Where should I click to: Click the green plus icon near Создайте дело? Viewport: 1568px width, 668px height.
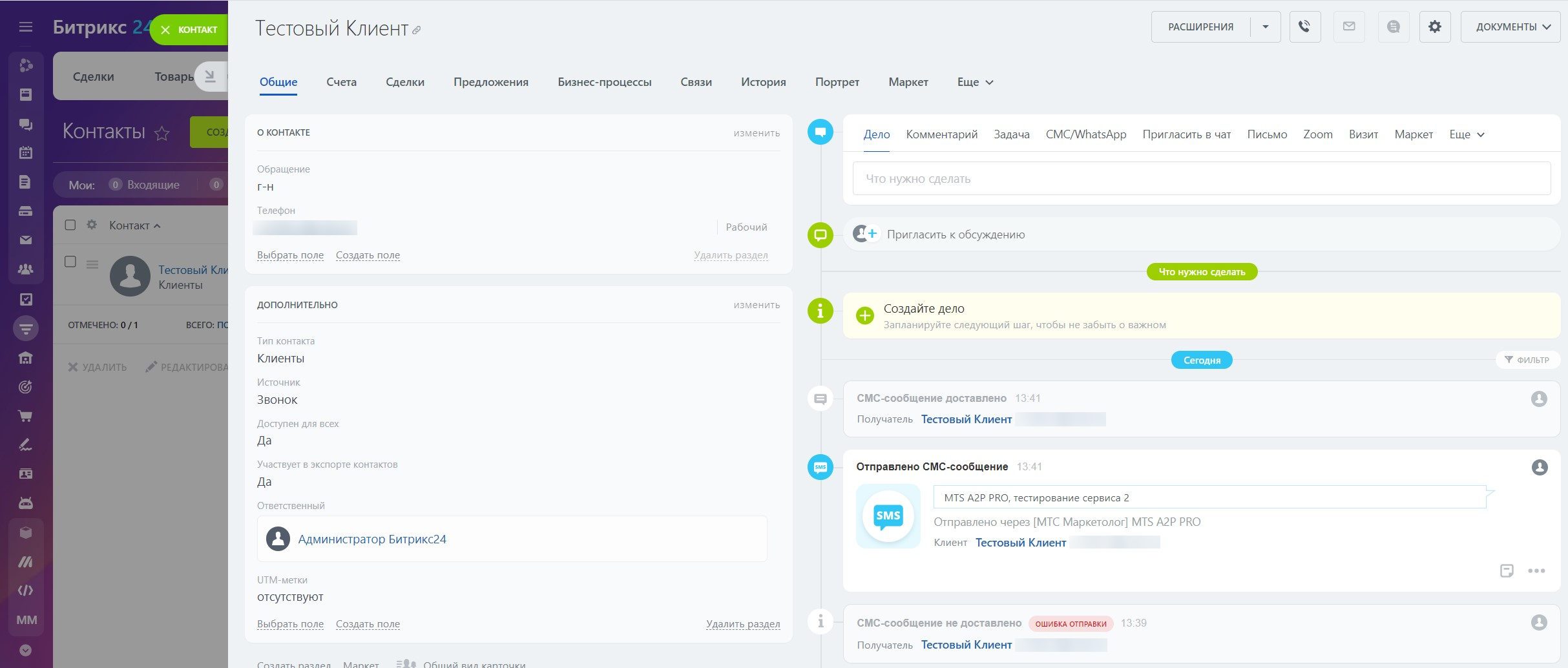tap(864, 316)
